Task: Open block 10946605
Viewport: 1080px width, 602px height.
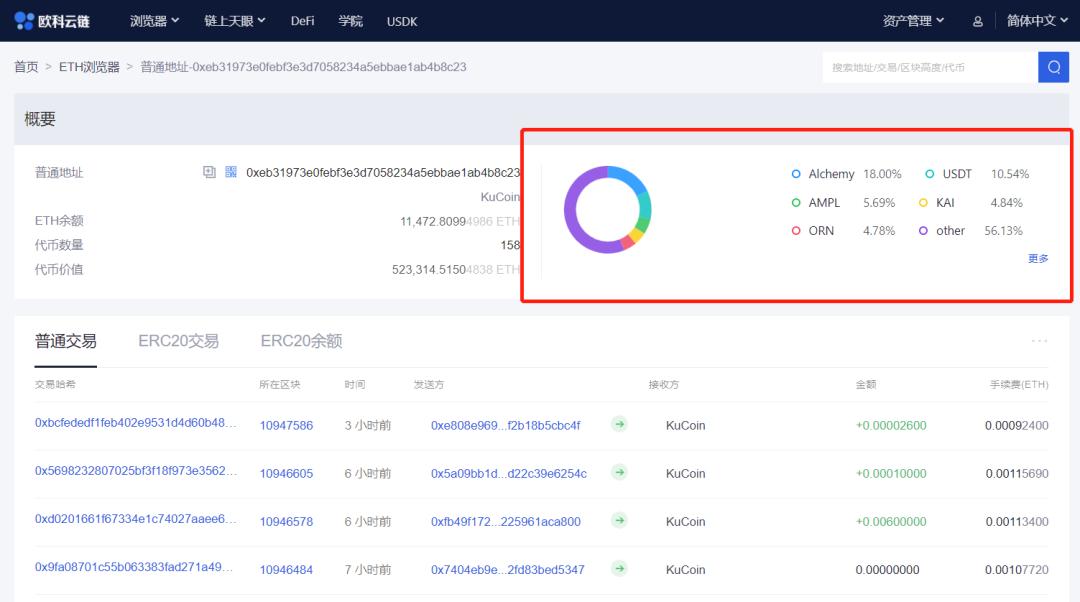Action: pyautogui.click(x=286, y=474)
